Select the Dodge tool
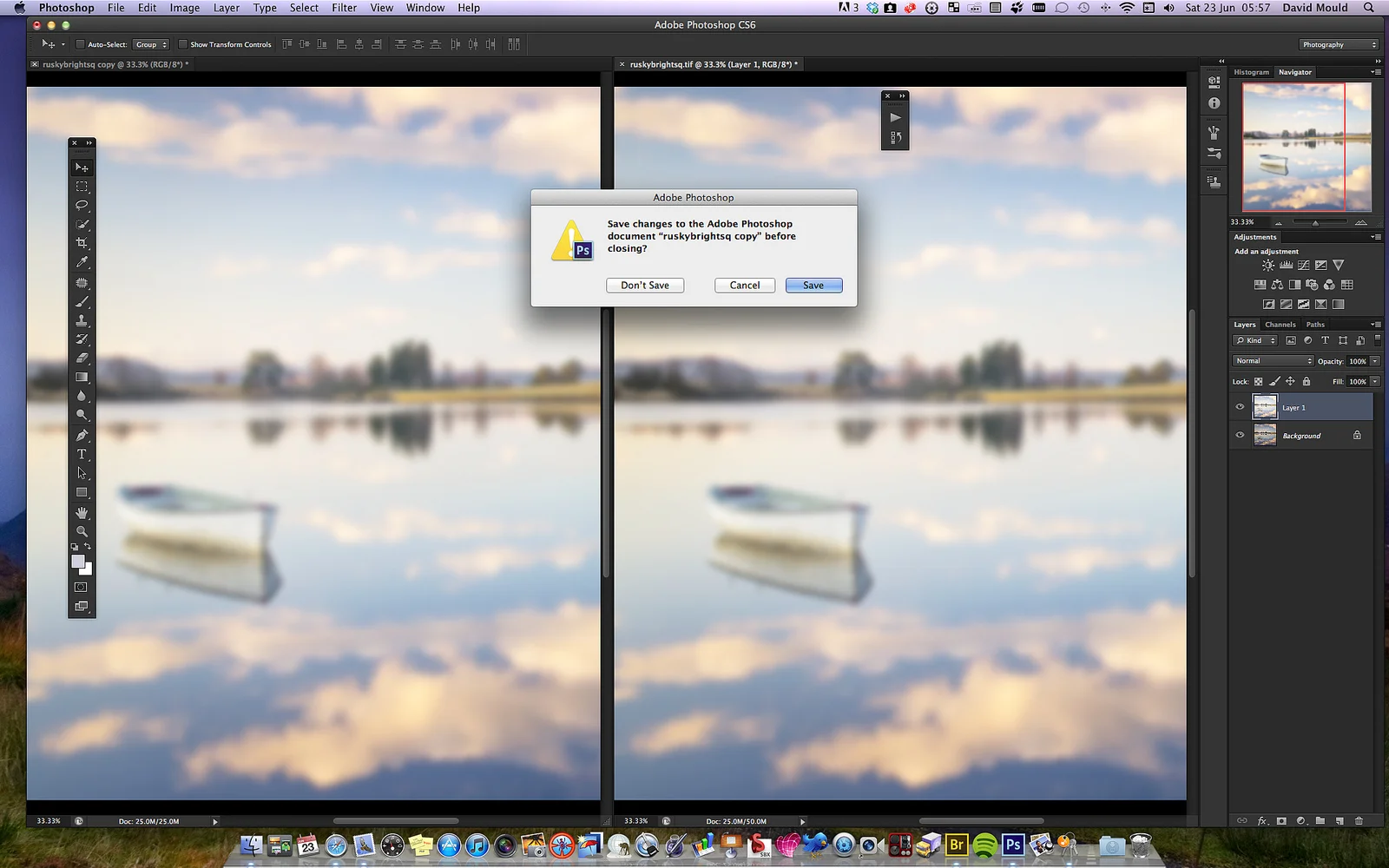This screenshot has width=1389, height=868. click(x=82, y=415)
